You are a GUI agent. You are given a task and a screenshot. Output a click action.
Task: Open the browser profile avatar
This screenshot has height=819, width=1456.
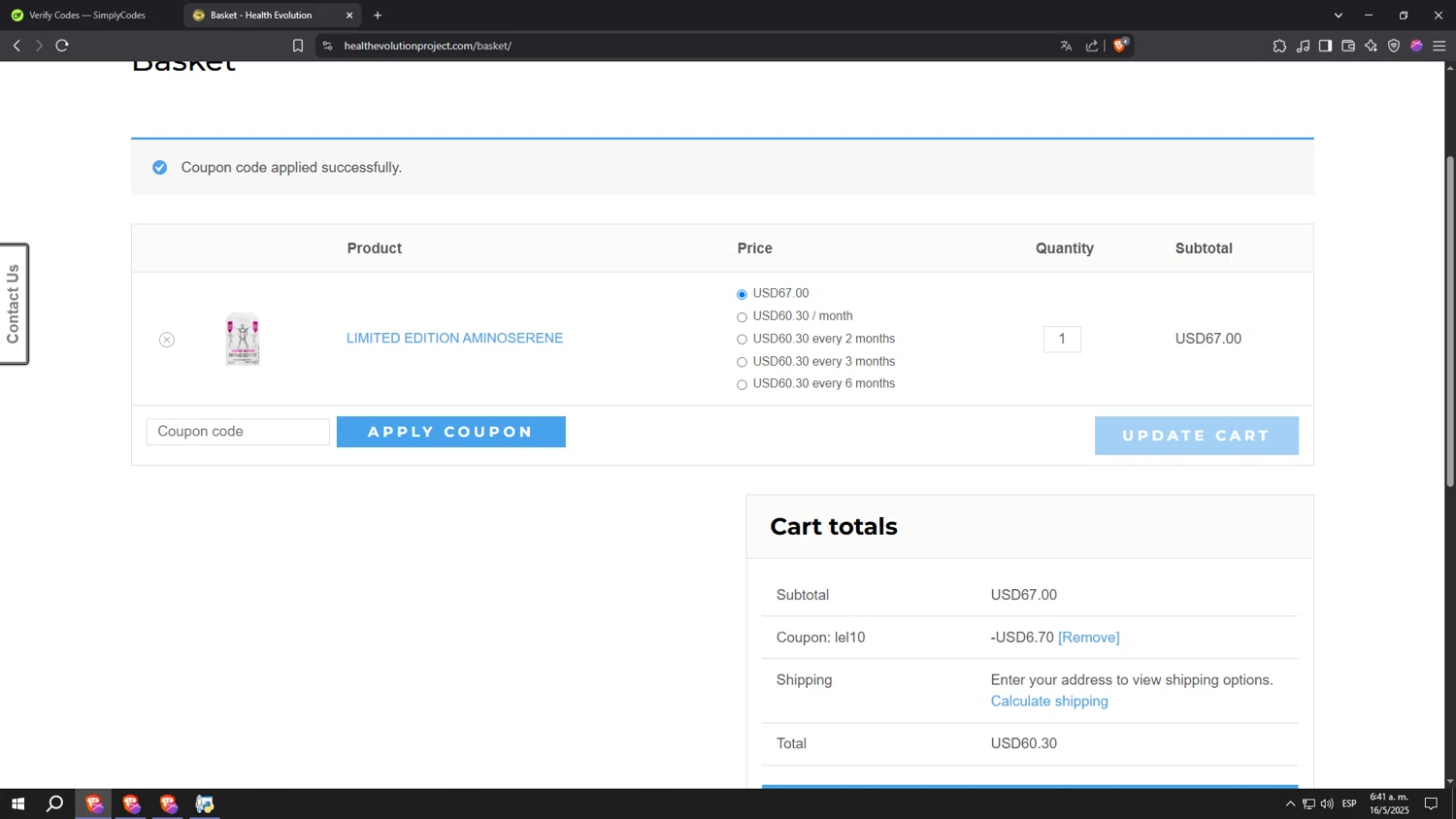1416,46
